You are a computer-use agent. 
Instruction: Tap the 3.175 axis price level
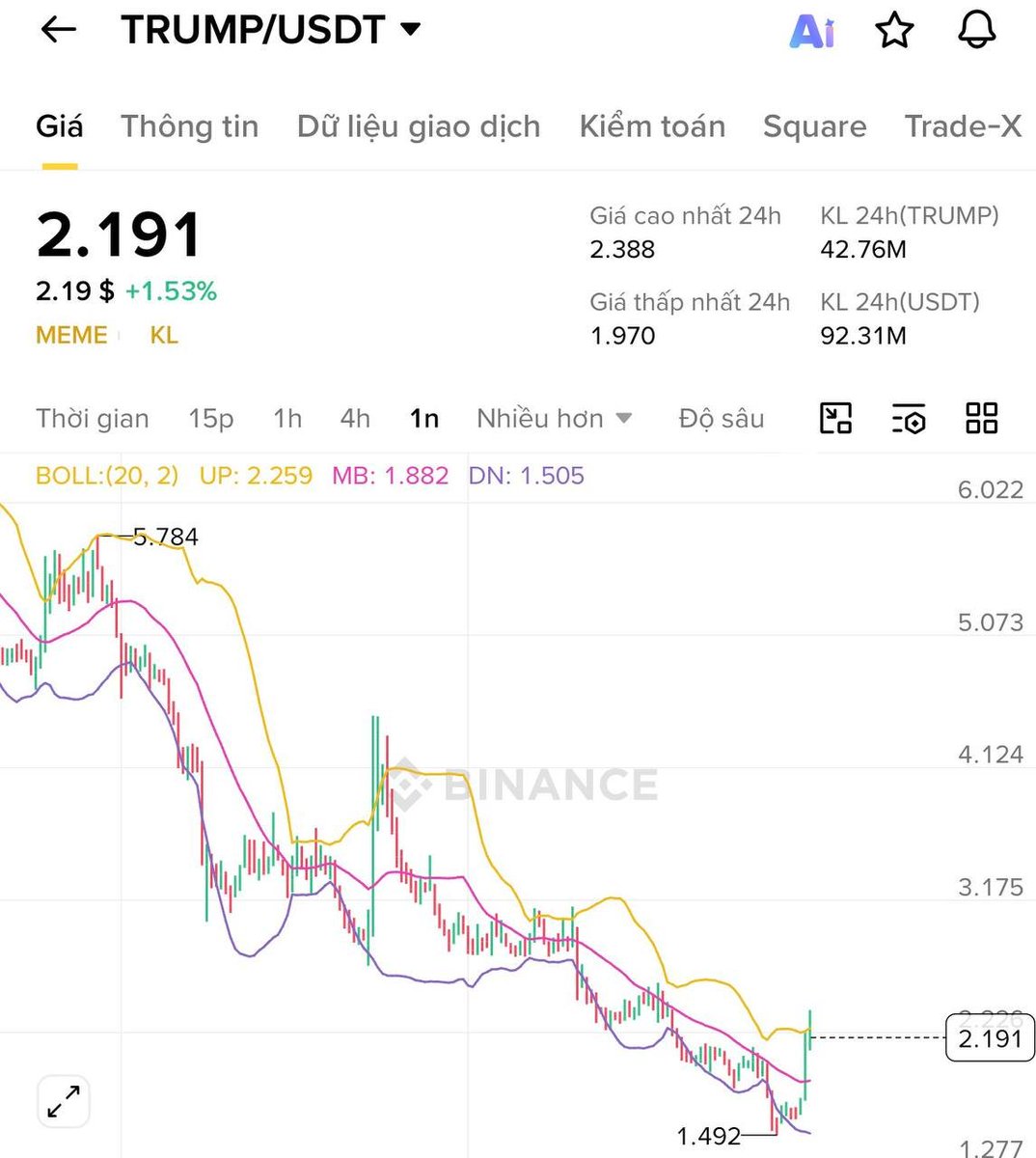click(991, 887)
